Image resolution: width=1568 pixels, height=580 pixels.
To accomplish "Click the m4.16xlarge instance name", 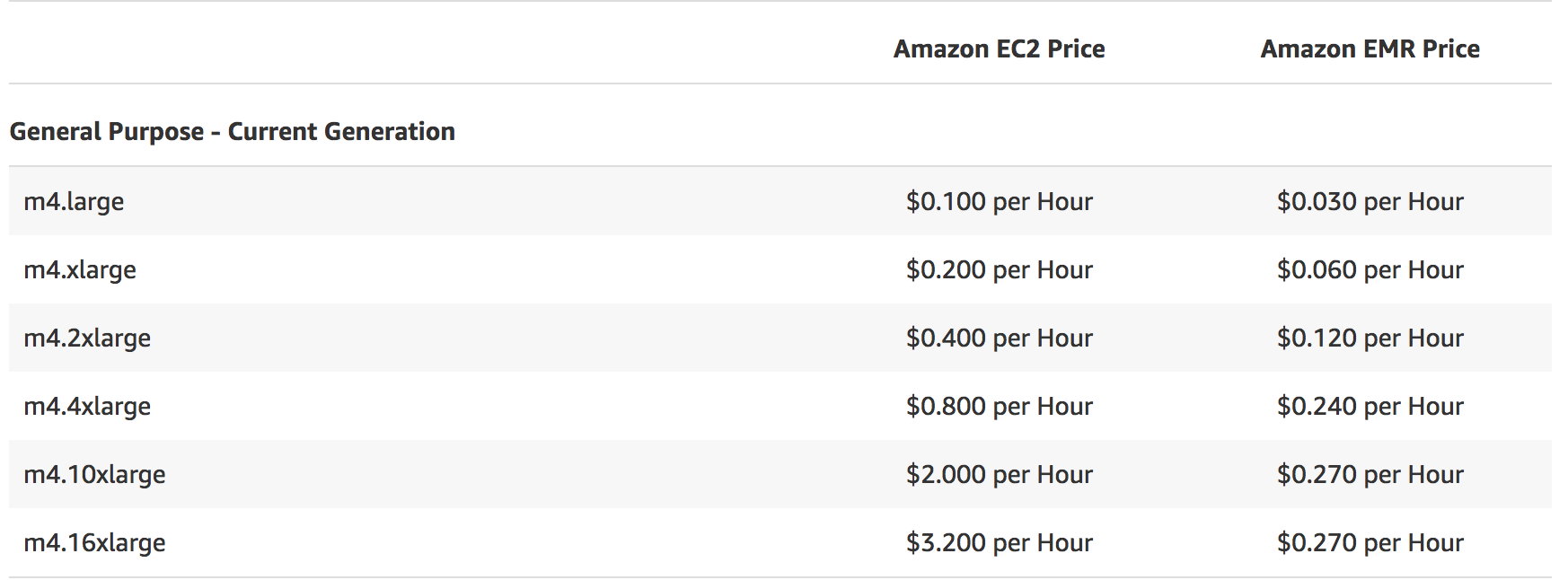I will [94, 542].
